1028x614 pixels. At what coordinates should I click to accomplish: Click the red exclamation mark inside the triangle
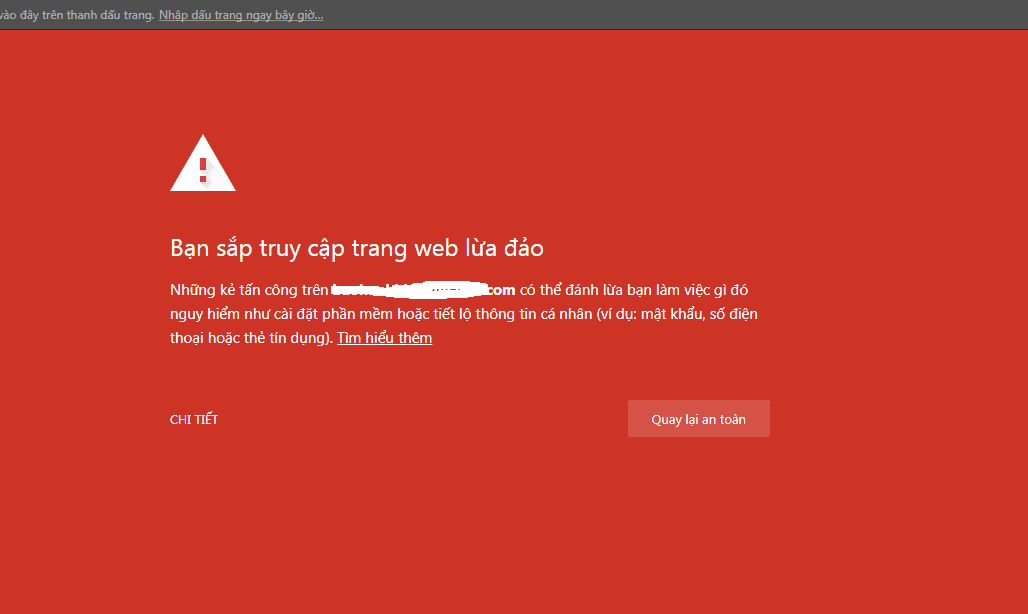tap(203, 169)
